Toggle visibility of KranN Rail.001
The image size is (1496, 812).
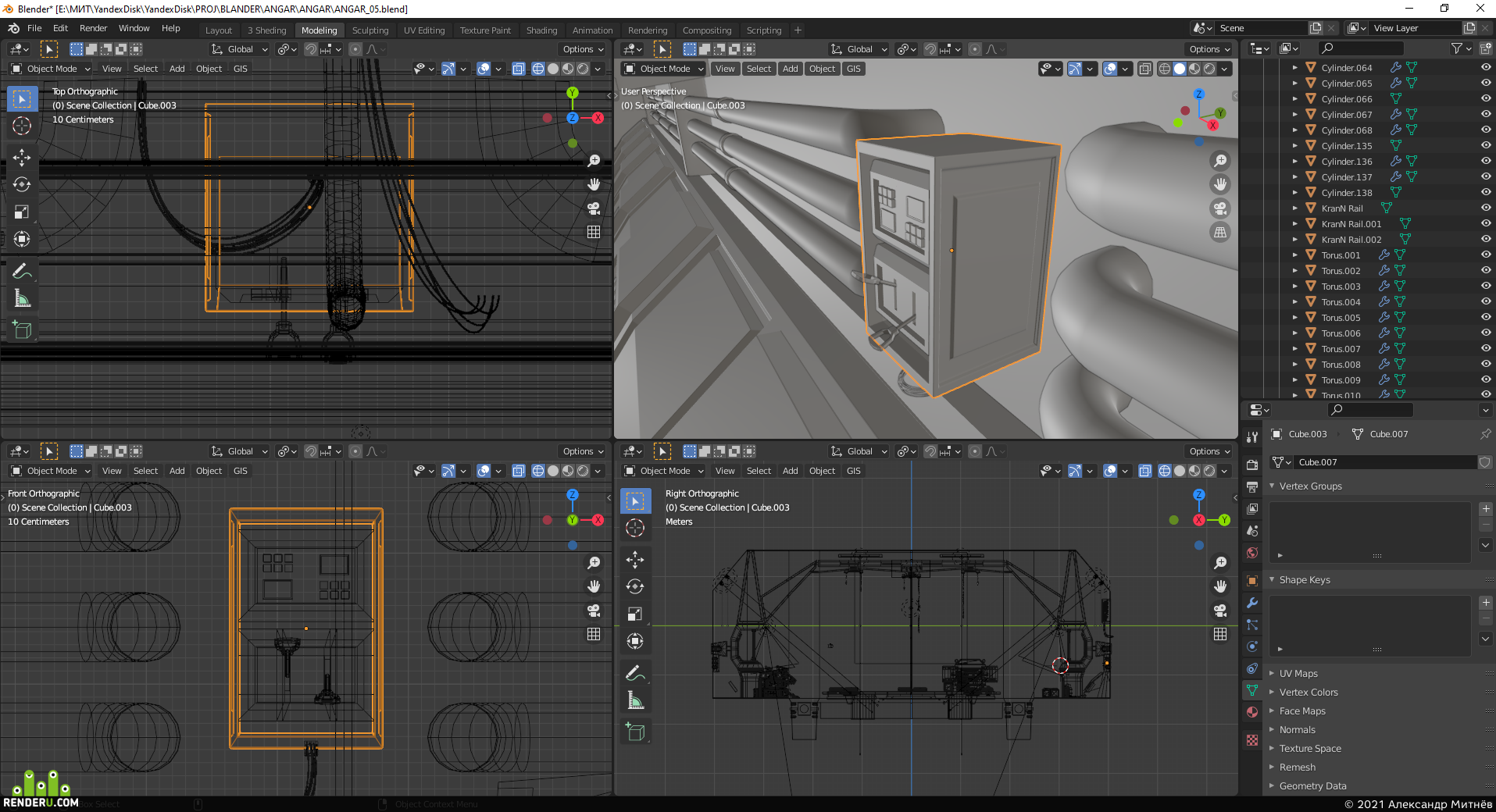pos(1486,223)
